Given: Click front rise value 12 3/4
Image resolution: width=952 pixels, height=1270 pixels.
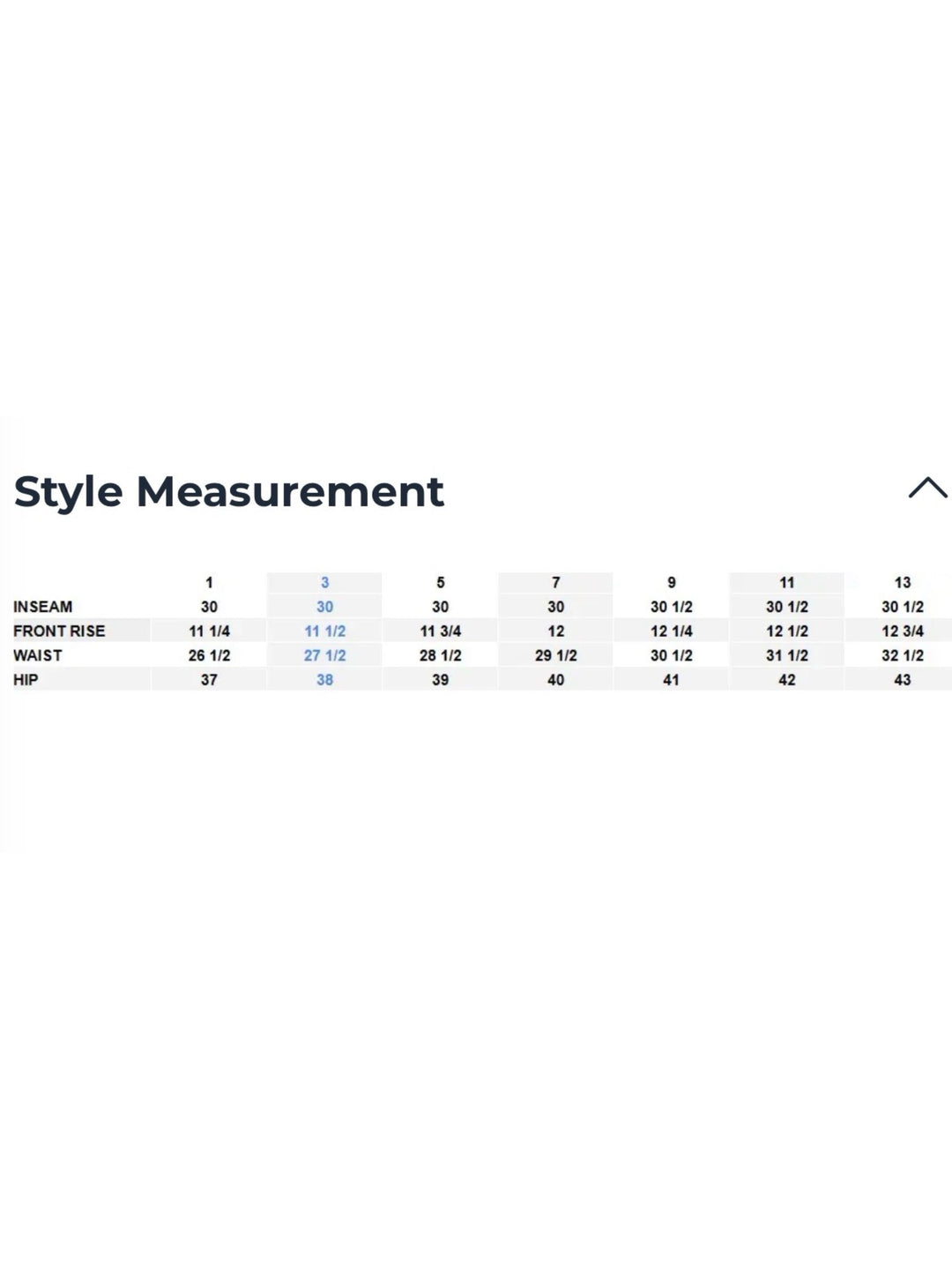Looking at the screenshot, I should point(902,631).
